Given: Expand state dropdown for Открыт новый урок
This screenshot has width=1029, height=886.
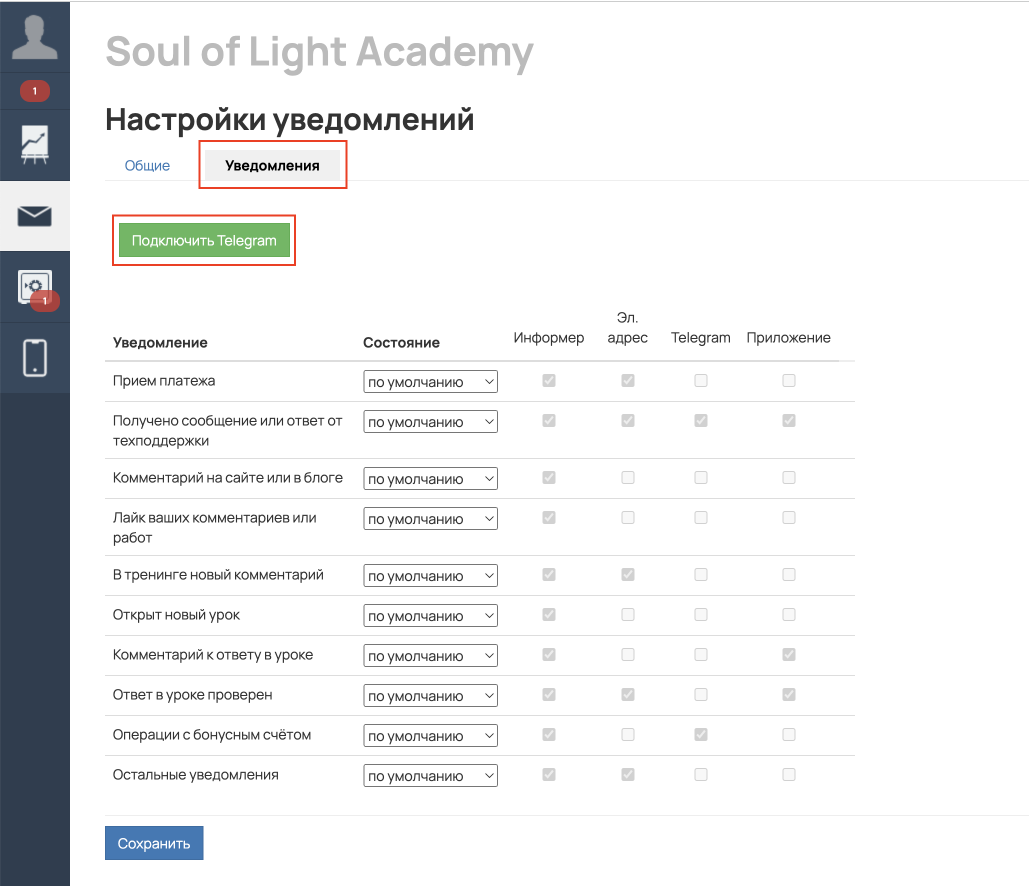Looking at the screenshot, I should (x=430, y=616).
